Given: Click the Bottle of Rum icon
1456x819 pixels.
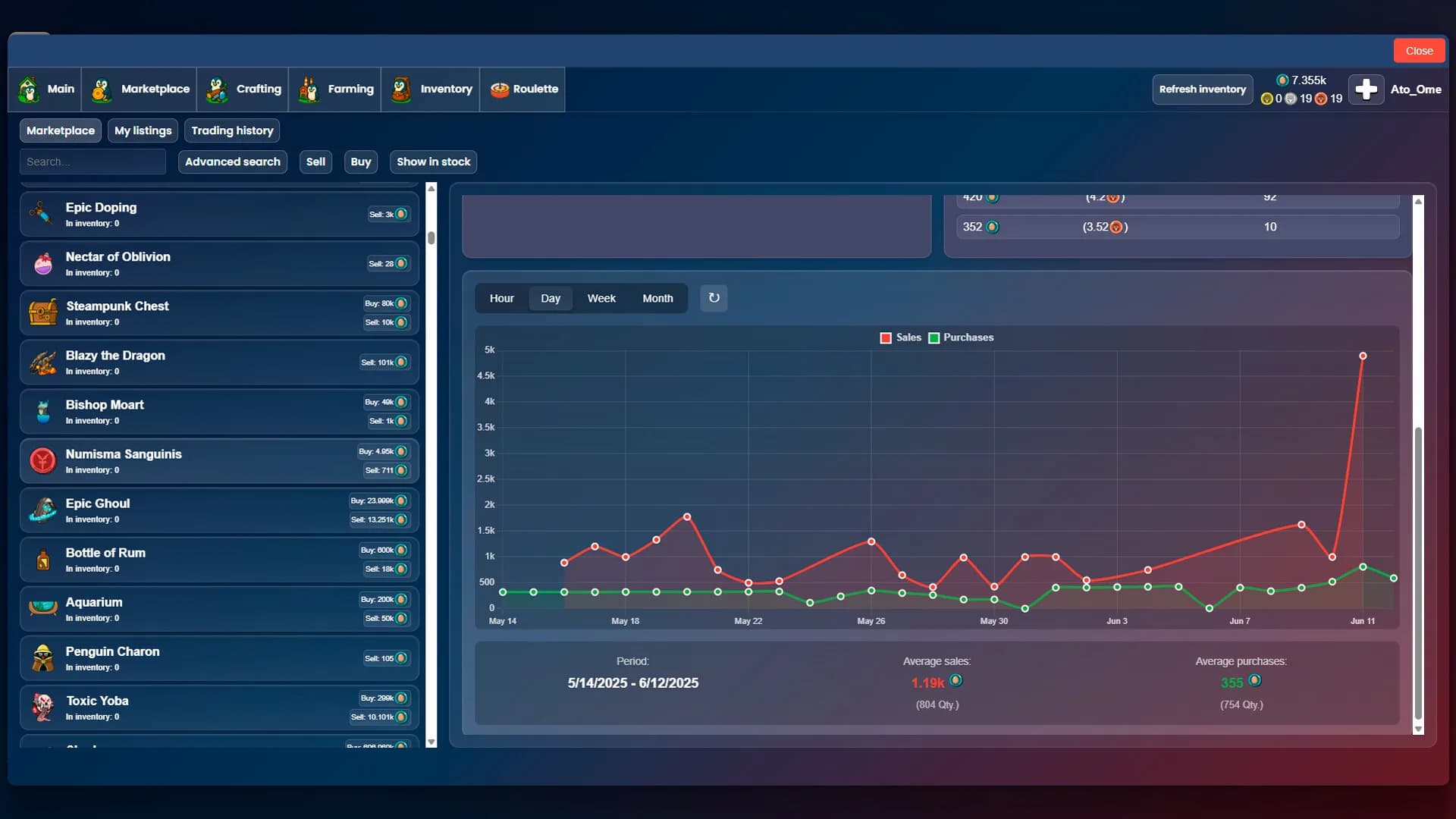Looking at the screenshot, I should point(43,560).
